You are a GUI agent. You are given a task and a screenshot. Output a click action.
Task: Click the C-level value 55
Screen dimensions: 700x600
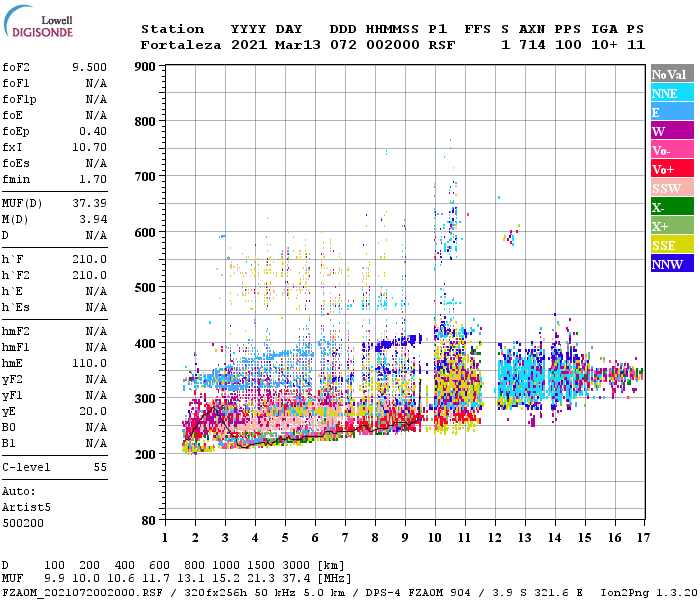pyautogui.click(x=100, y=467)
